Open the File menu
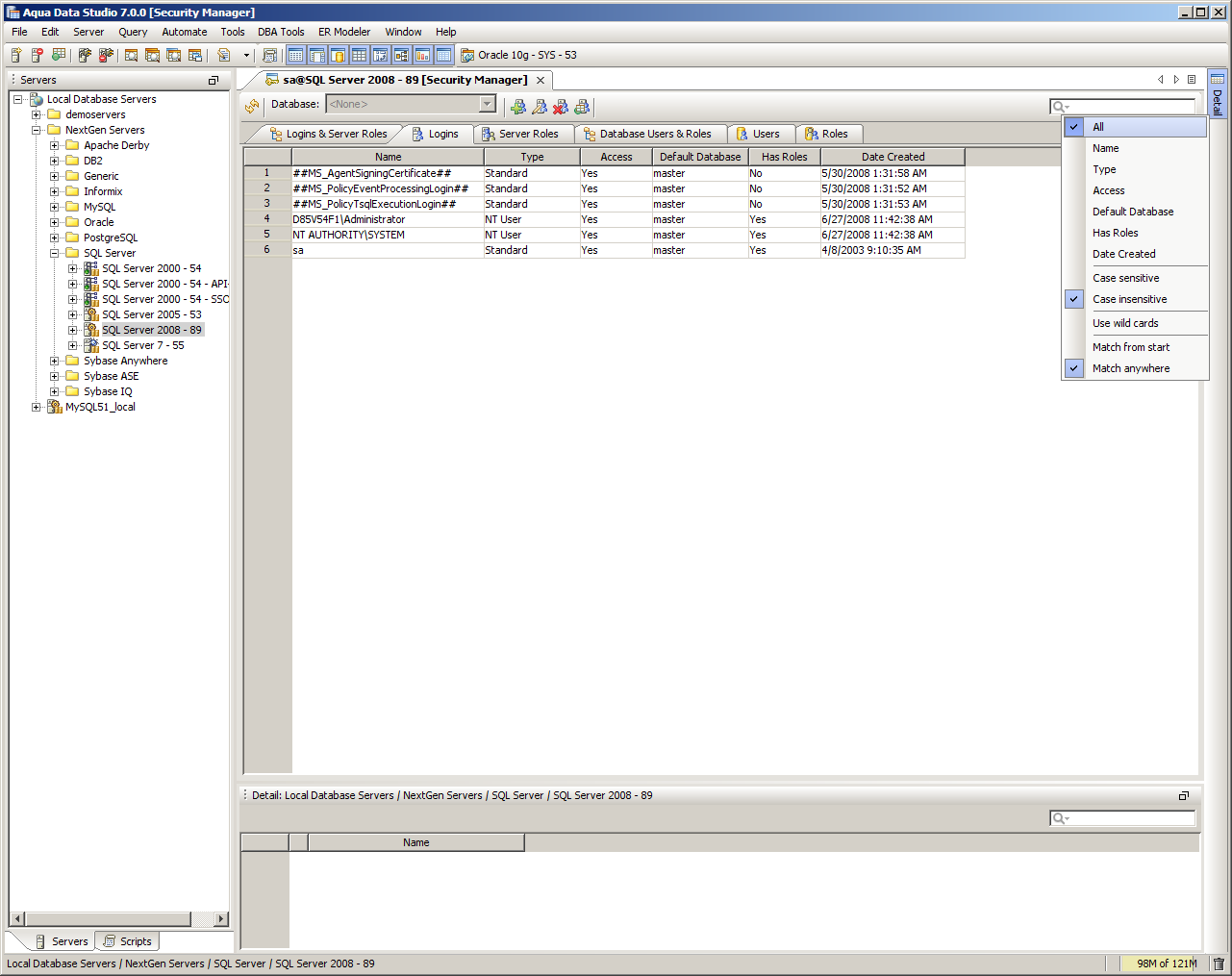 19,32
